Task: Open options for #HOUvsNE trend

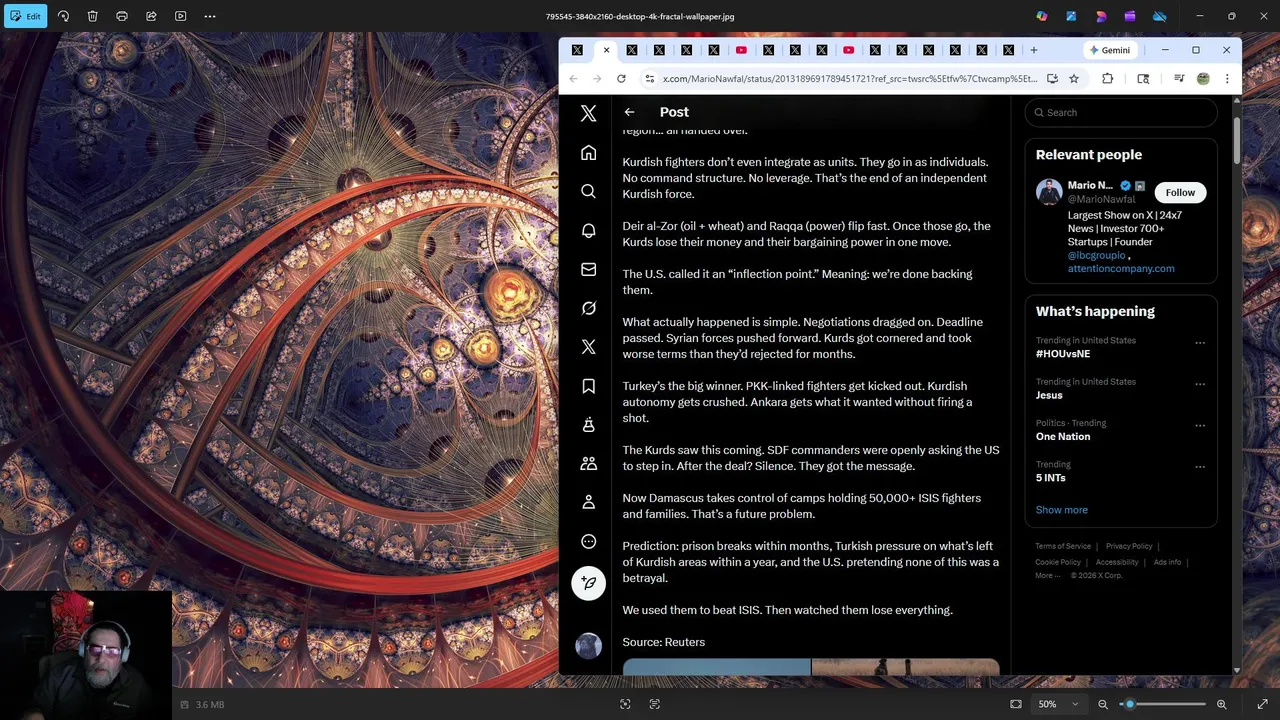Action: 1200,343
